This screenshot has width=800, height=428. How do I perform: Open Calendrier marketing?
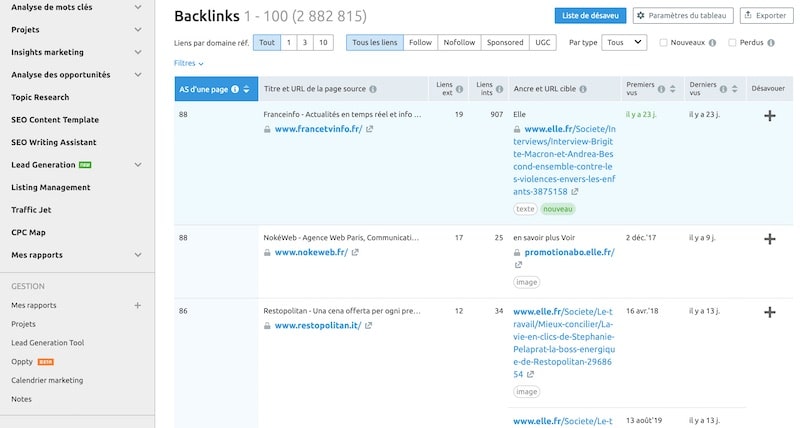tap(47, 380)
